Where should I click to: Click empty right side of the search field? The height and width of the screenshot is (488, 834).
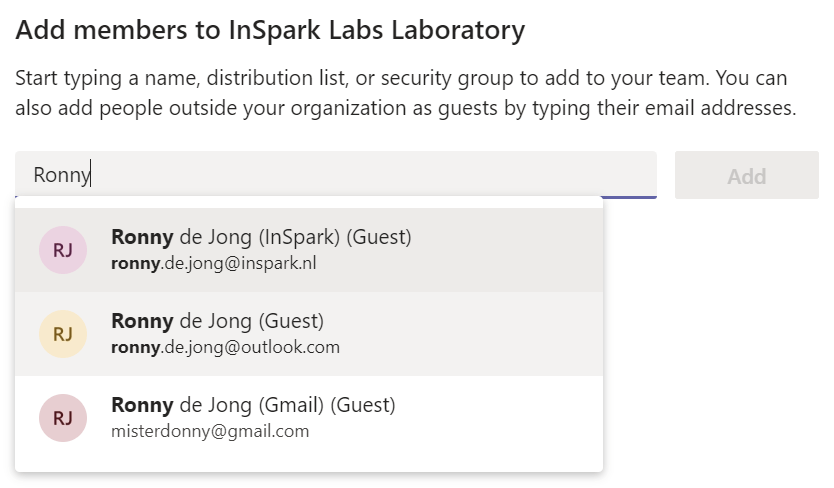500,175
